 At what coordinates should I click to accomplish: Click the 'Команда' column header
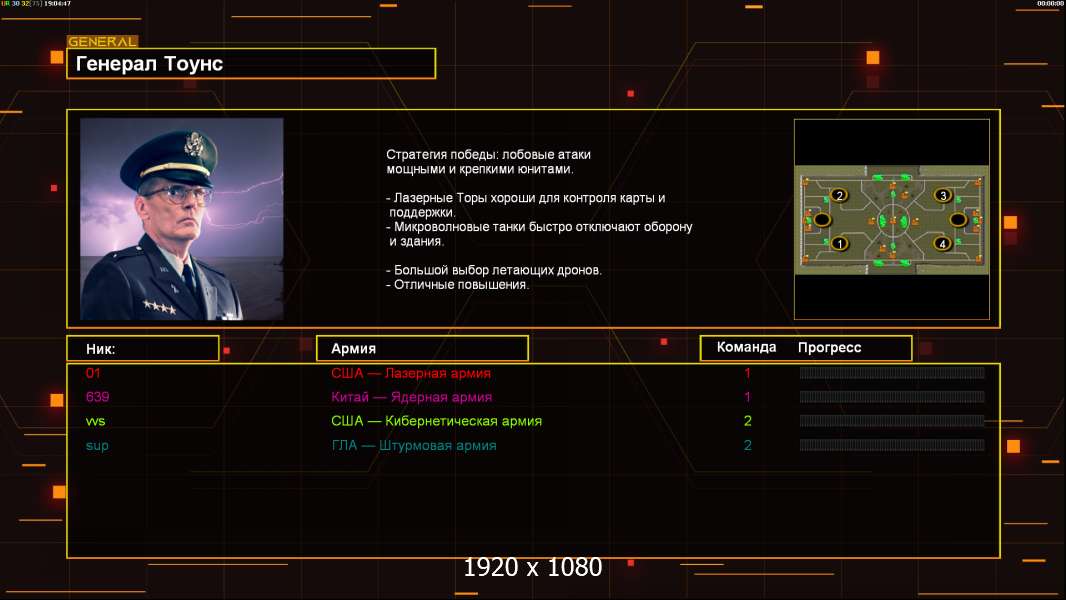click(x=746, y=347)
